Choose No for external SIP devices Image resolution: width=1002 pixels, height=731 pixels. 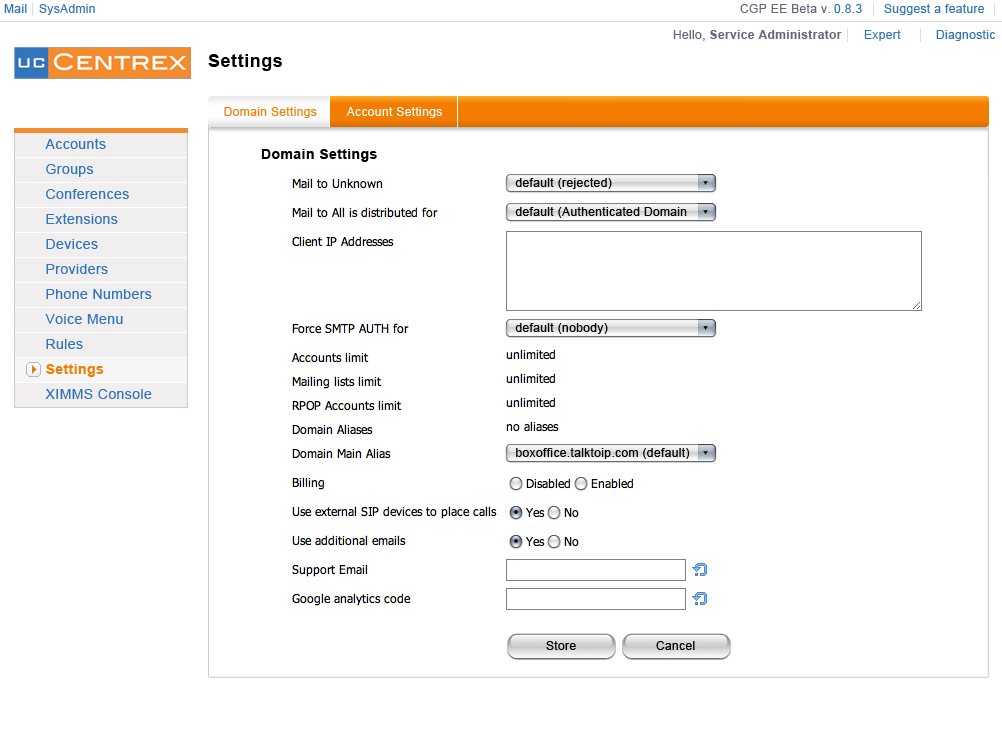coord(554,513)
